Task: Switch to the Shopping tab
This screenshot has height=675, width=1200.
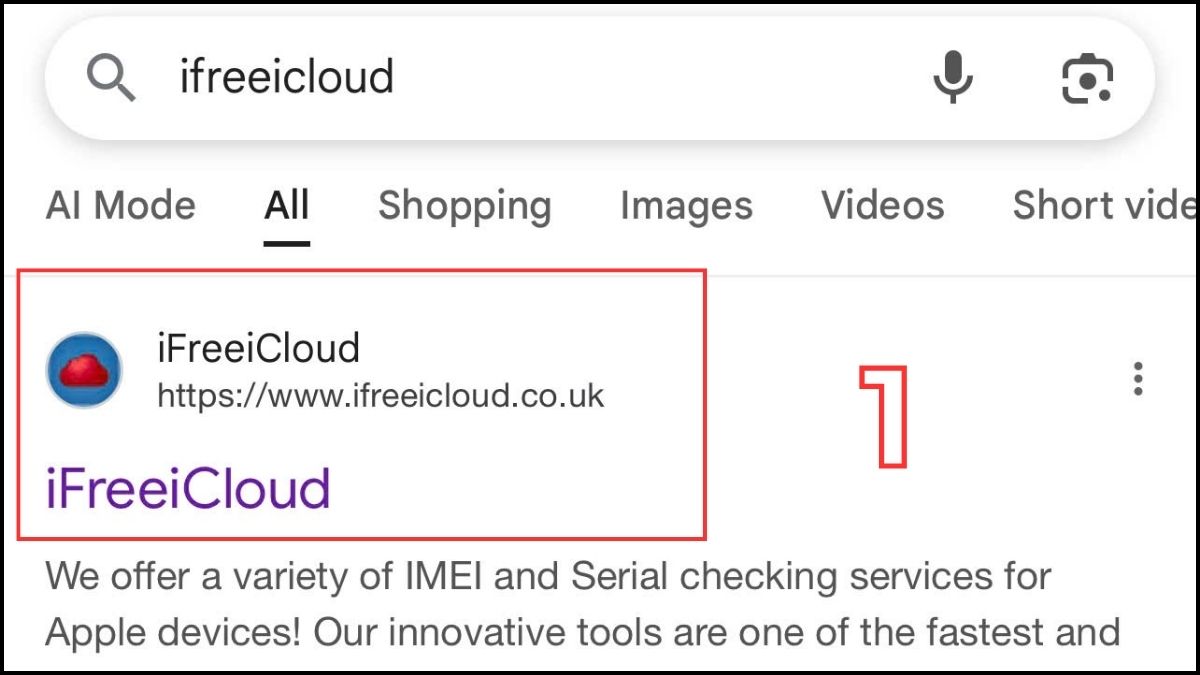Action: [x=465, y=206]
